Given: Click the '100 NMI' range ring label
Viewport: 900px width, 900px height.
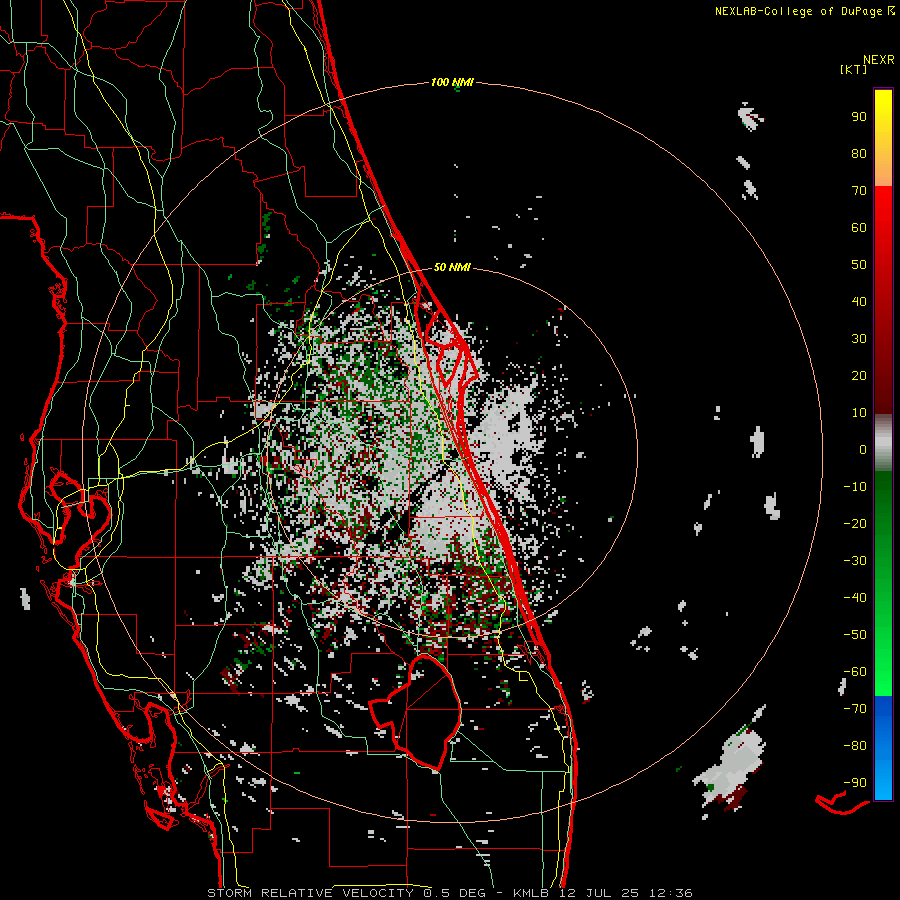Looking at the screenshot, I should (452, 83).
